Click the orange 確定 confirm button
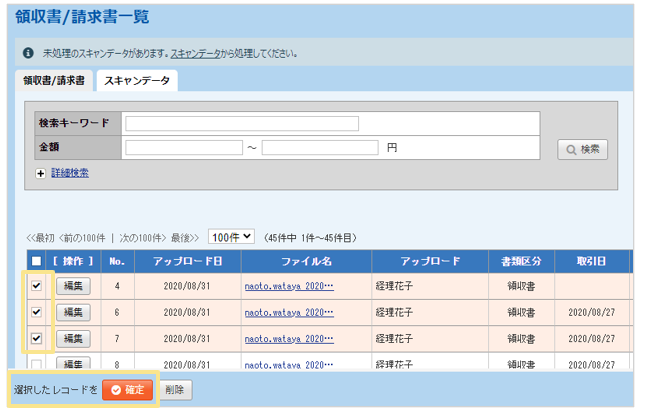Screen dimensions: 656x413 click(x=127, y=389)
